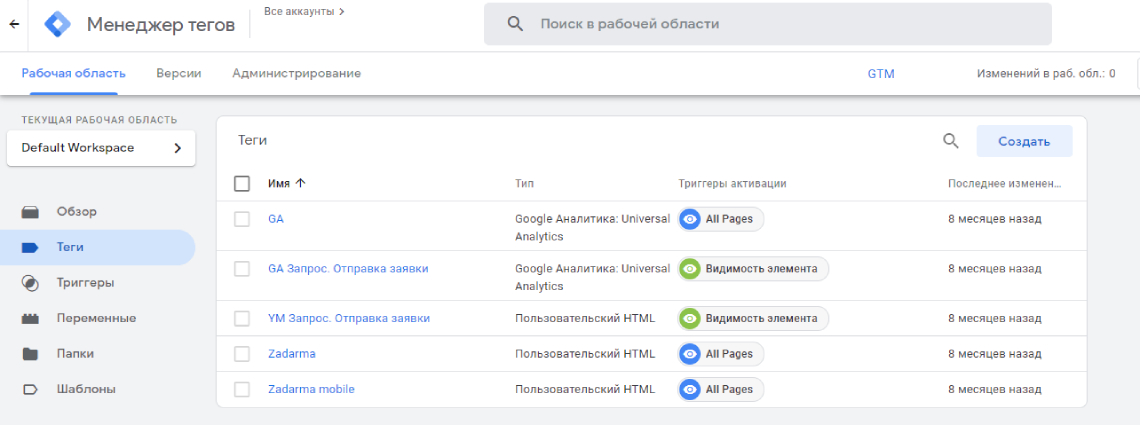This screenshot has height=425, width=1140.
Task: Open Все аккаунты breadcrumb chevron
Action: click(342, 12)
